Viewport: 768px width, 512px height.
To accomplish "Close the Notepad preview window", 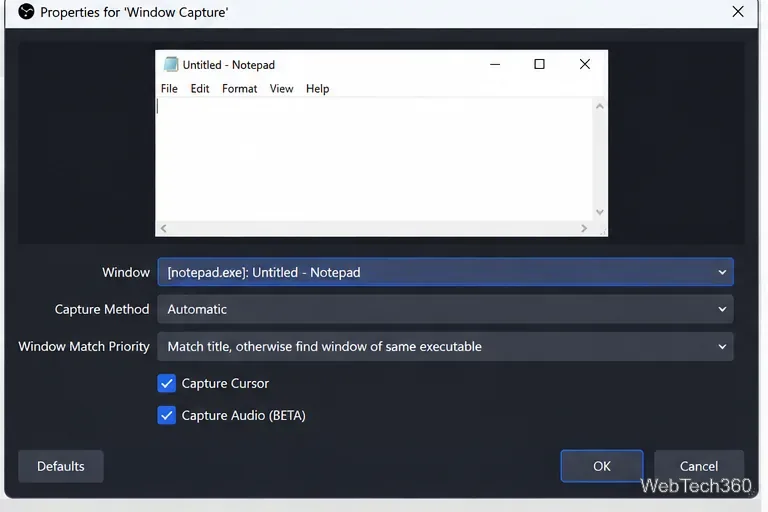I will pos(584,64).
